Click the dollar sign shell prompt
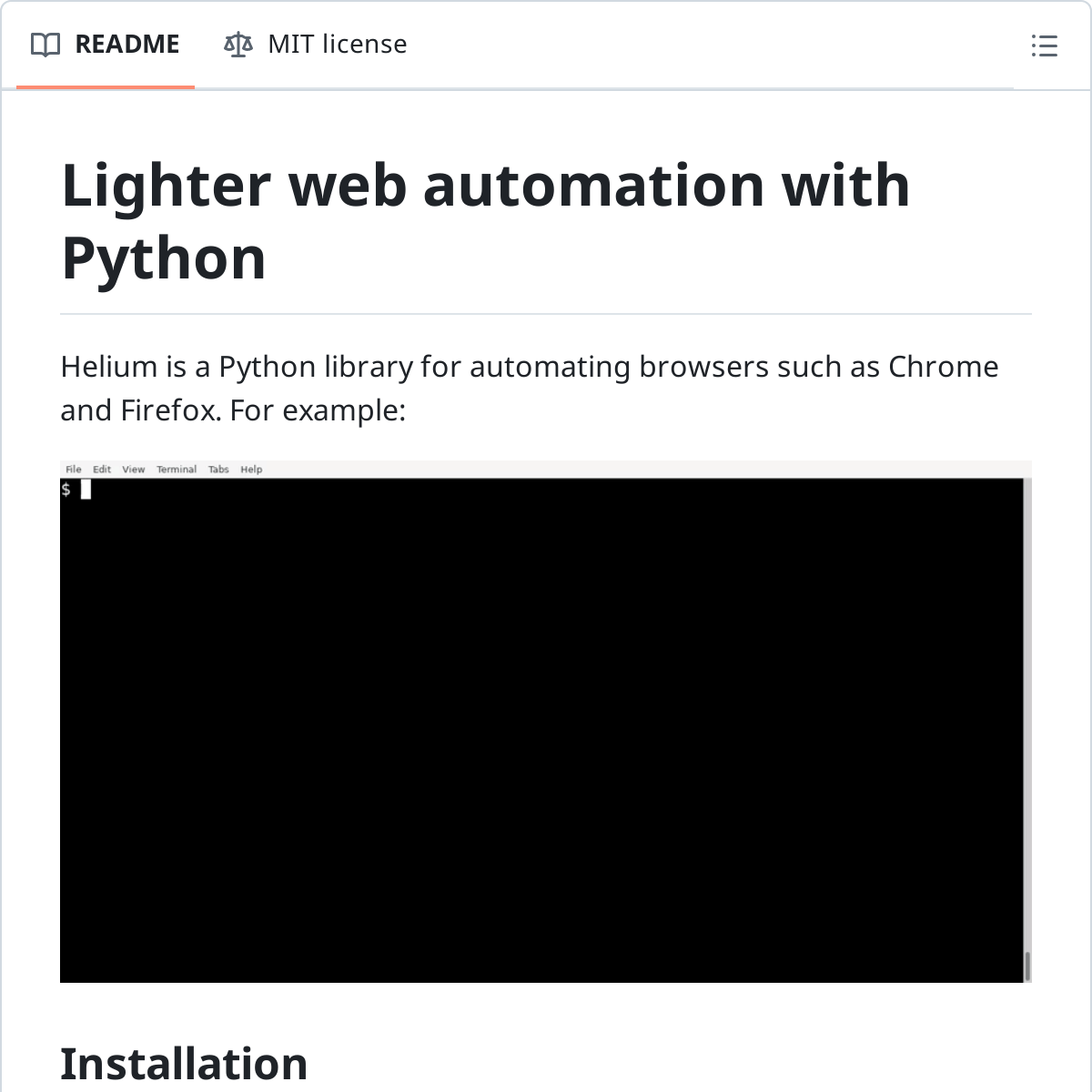The width and height of the screenshot is (1092, 1092). tap(66, 490)
